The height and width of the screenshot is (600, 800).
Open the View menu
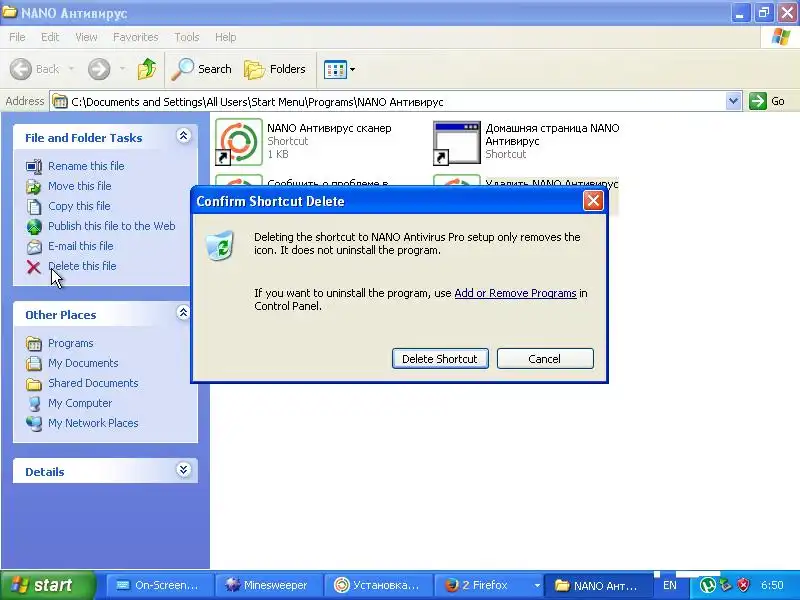(86, 37)
